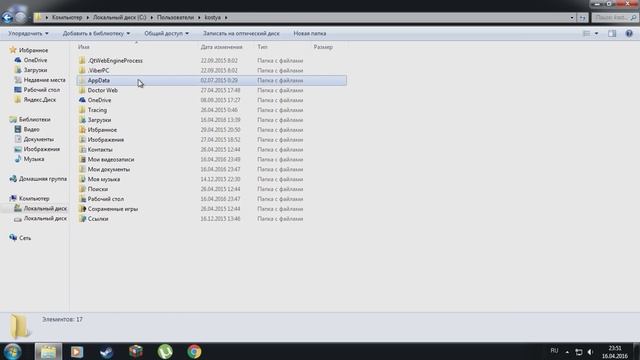This screenshot has height=360, width=640.
Task: Open the Windows Start button
Action: point(12,351)
